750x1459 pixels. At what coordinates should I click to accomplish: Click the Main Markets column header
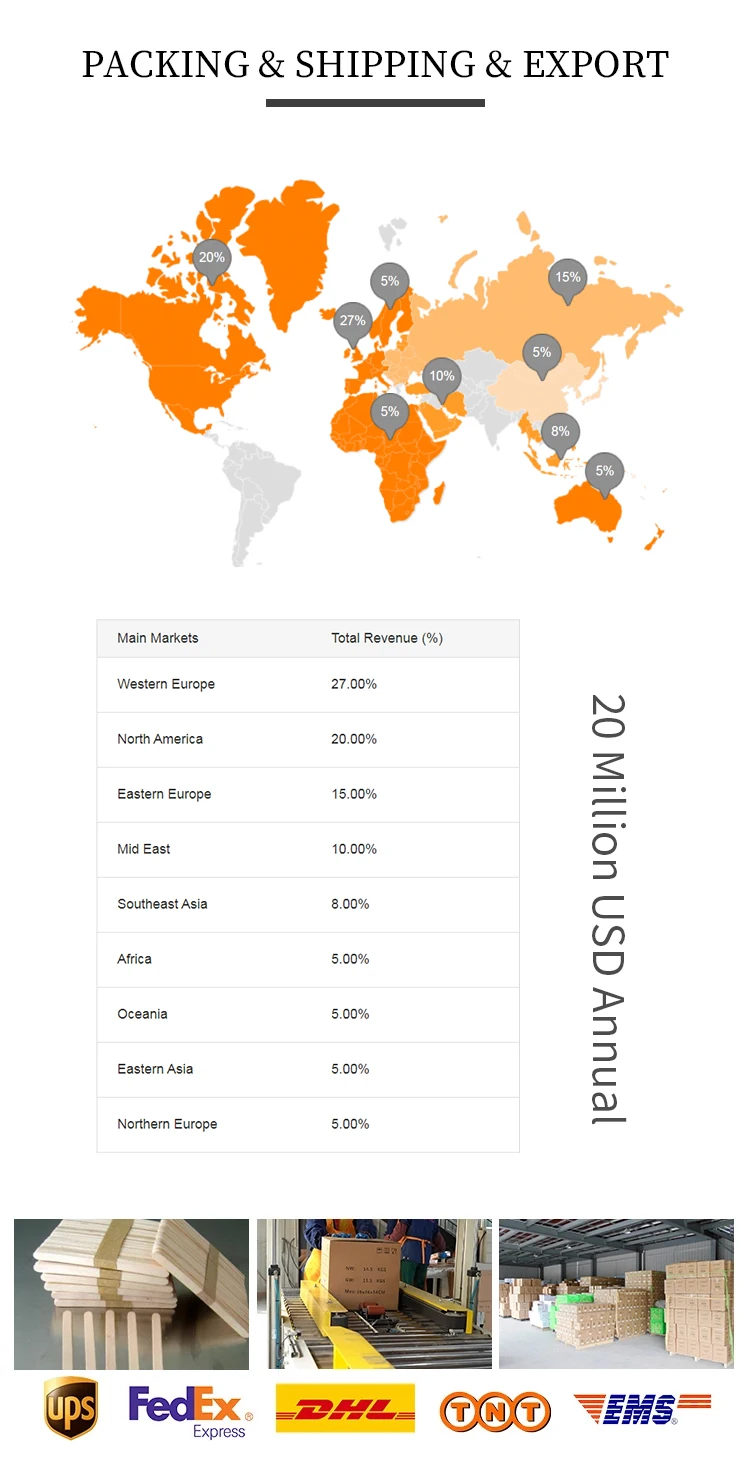(x=158, y=638)
